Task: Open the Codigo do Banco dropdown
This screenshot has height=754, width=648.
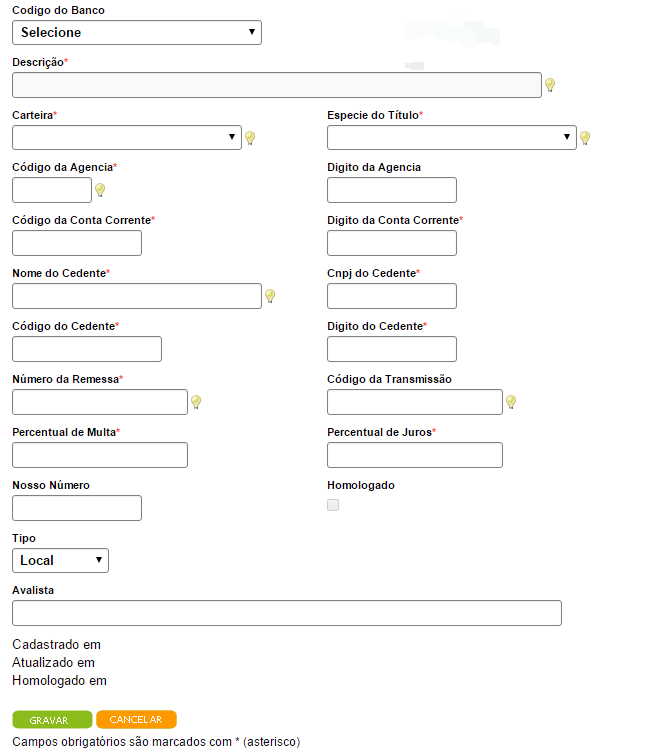Action: [x=137, y=32]
